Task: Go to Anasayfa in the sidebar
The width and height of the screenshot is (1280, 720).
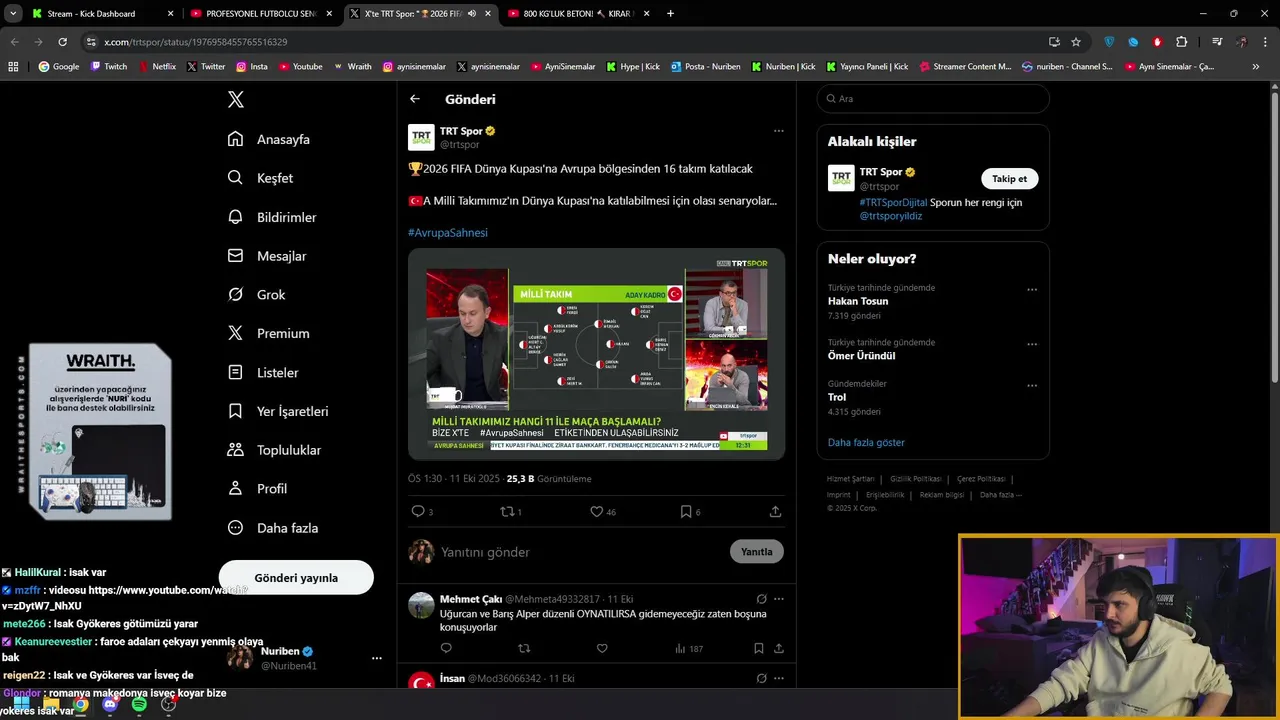Action: coord(269,139)
